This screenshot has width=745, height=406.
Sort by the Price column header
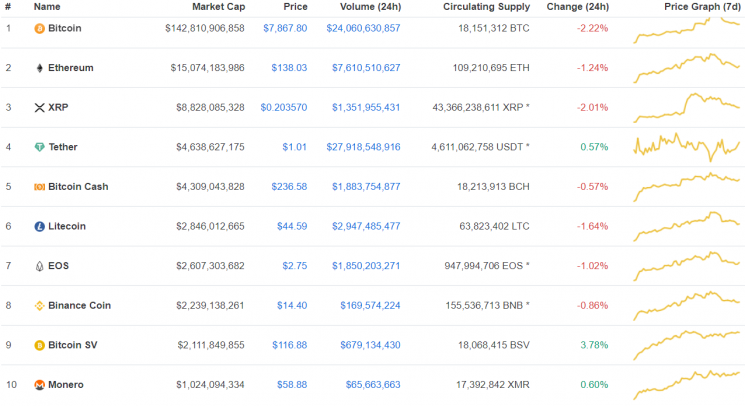click(x=296, y=7)
